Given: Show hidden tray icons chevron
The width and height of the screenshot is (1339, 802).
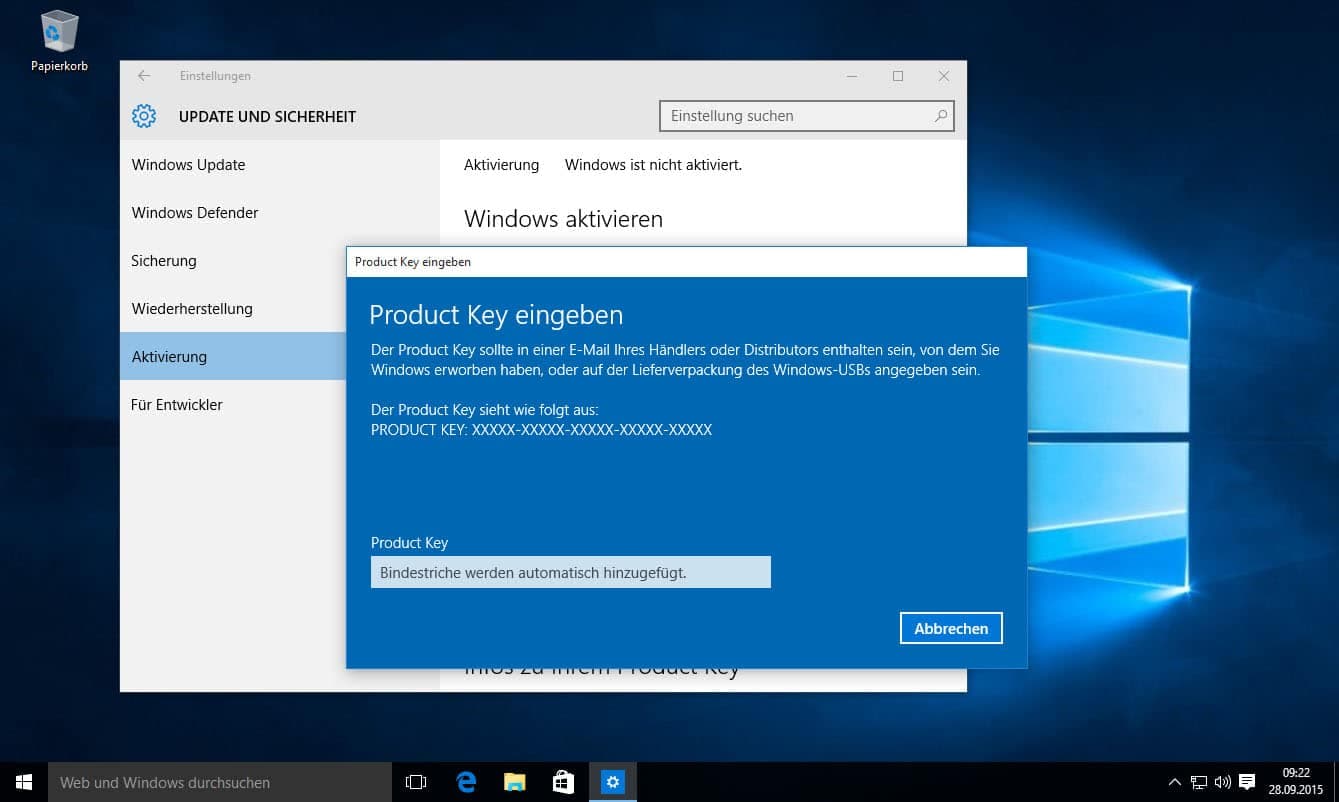Looking at the screenshot, I should tap(1174, 782).
